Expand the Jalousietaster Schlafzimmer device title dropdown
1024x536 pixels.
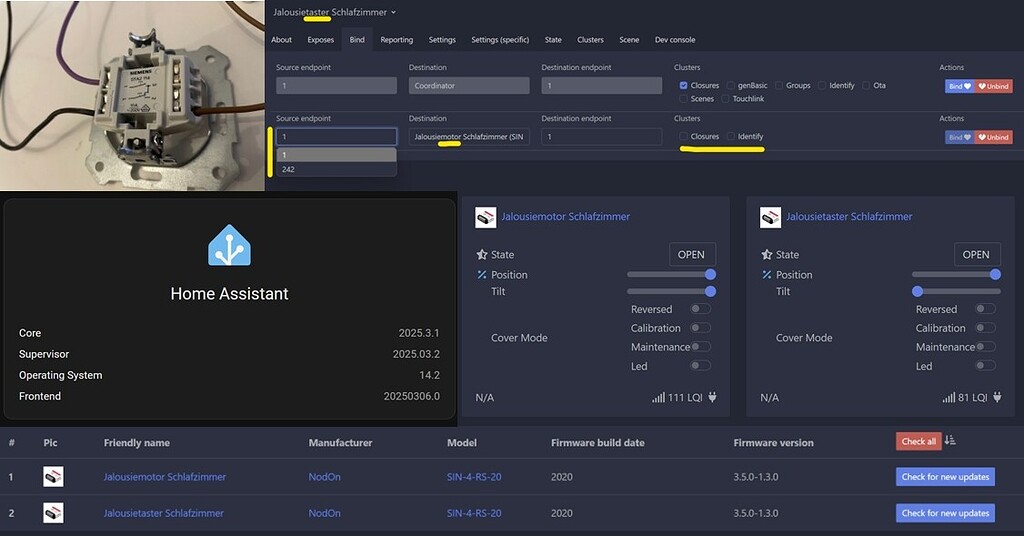tap(335, 12)
